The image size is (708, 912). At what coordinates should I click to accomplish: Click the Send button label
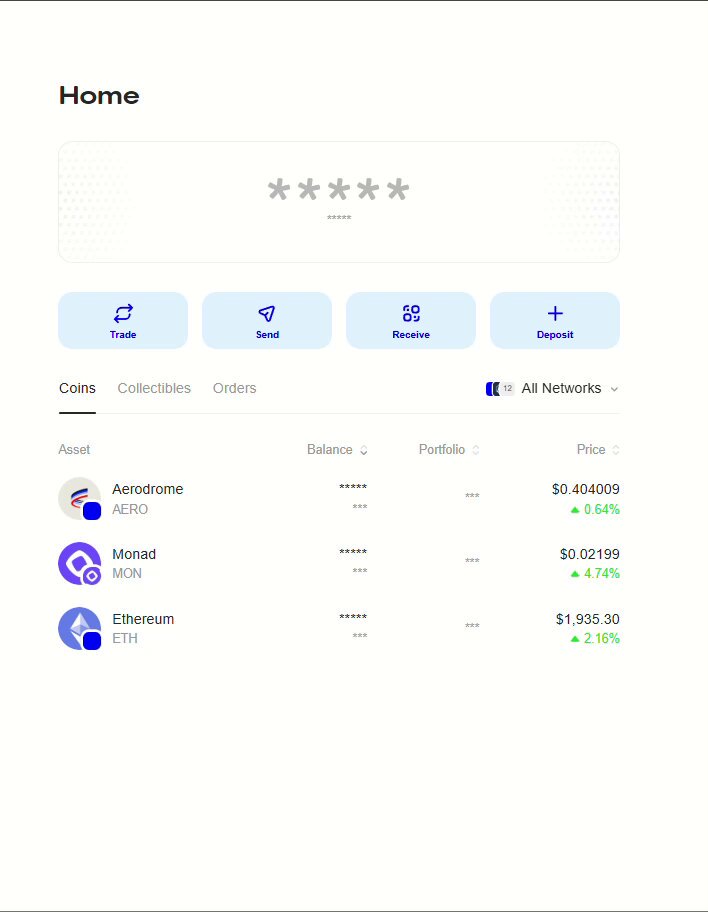click(x=267, y=334)
